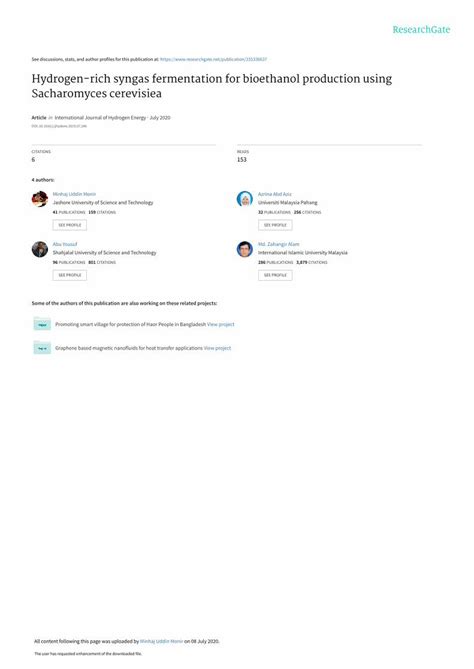This screenshot has width=474, height=669.
Task: Click See Profile button under Azrina Abd Aziz
Action: (x=275, y=225)
